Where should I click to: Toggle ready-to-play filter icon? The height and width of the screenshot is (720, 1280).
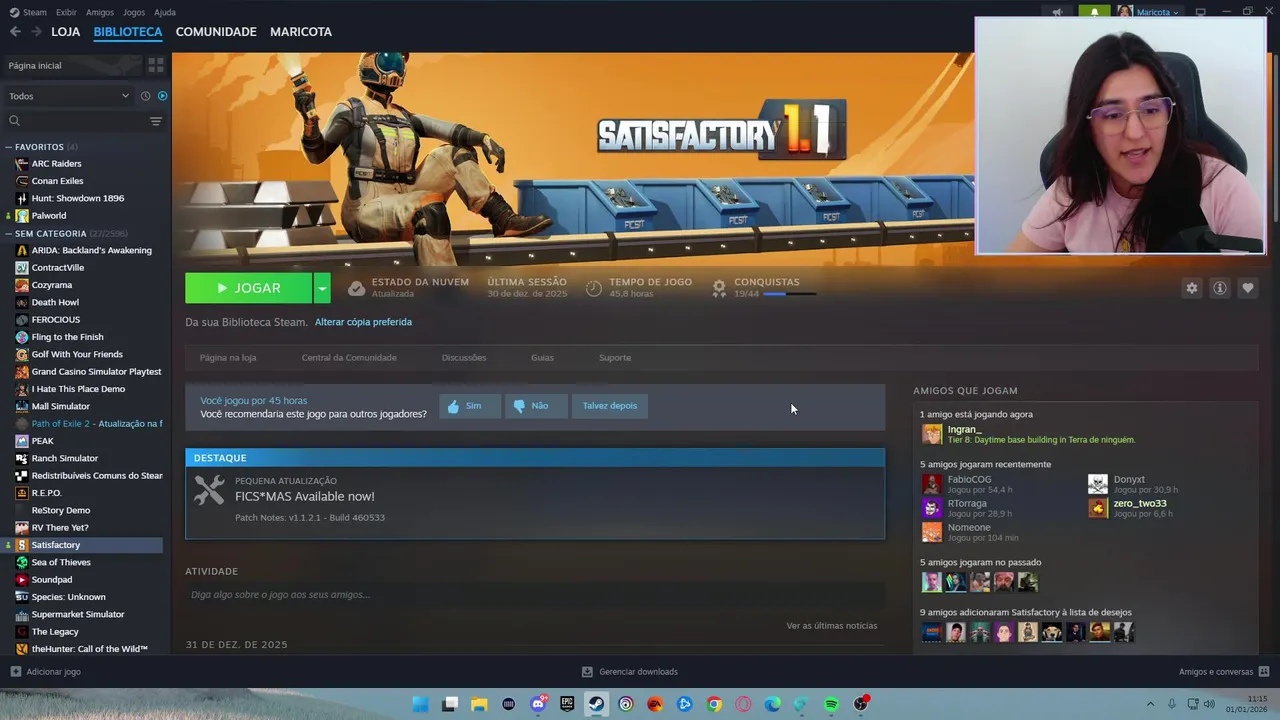(162, 96)
